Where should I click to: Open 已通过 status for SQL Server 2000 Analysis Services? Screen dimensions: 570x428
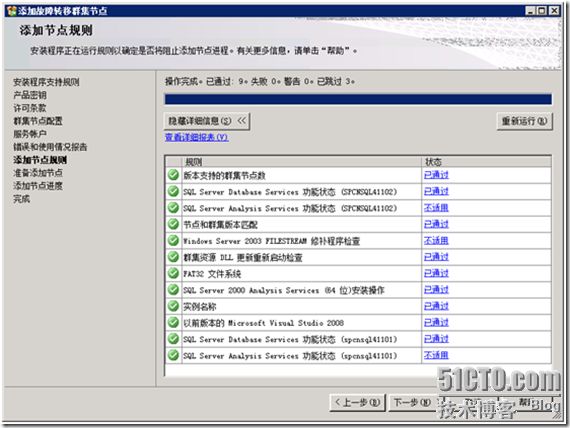[x=436, y=289]
